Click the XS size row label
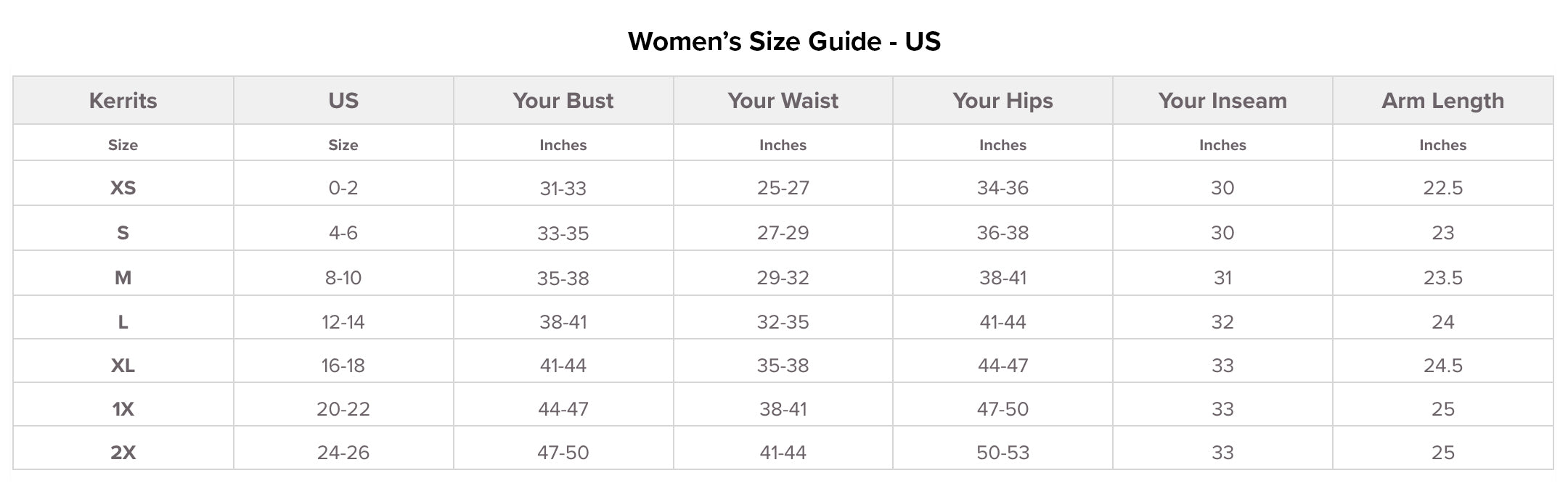The height and width of the screenshot is (486, 1568). pos(123,188)
